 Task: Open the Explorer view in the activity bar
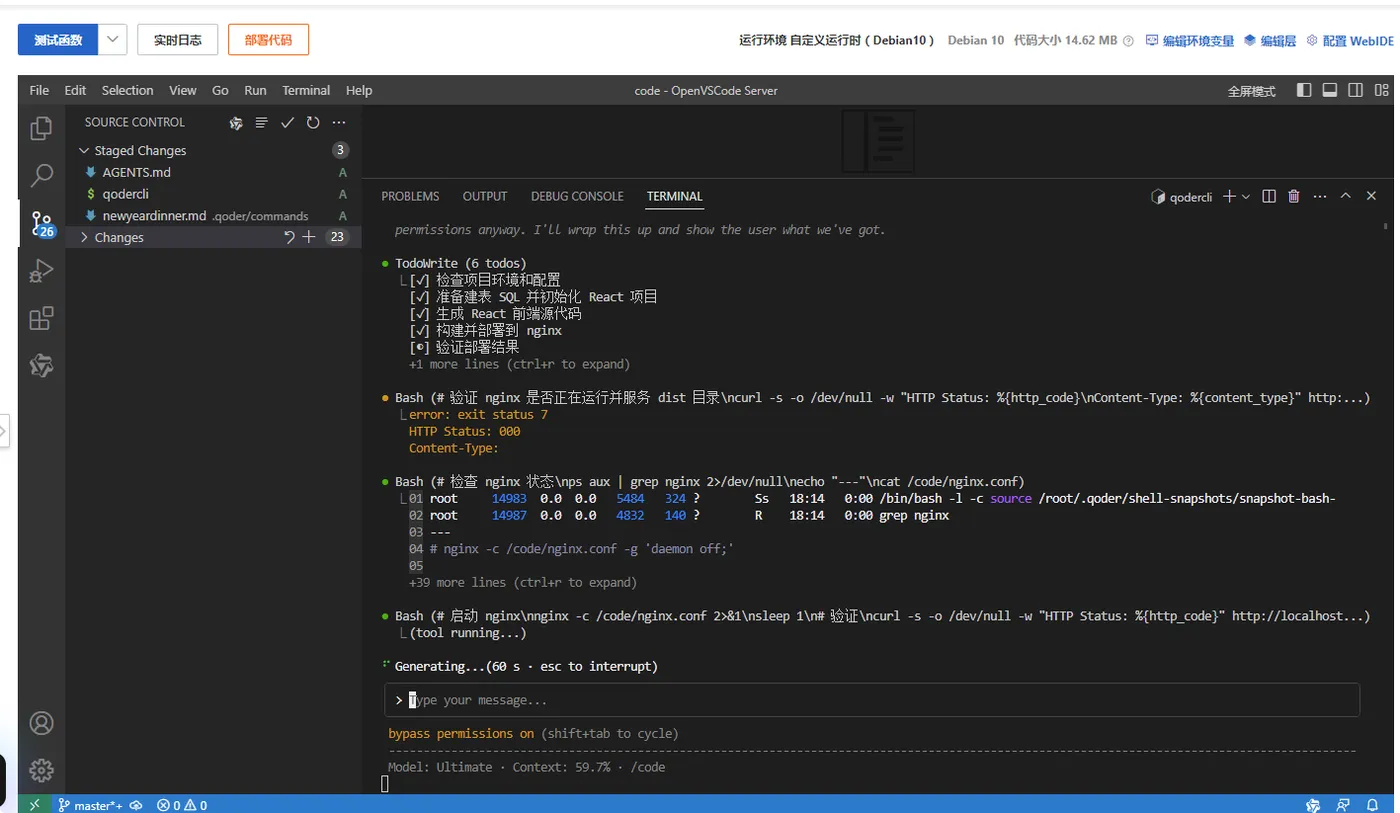pos(41,128)
